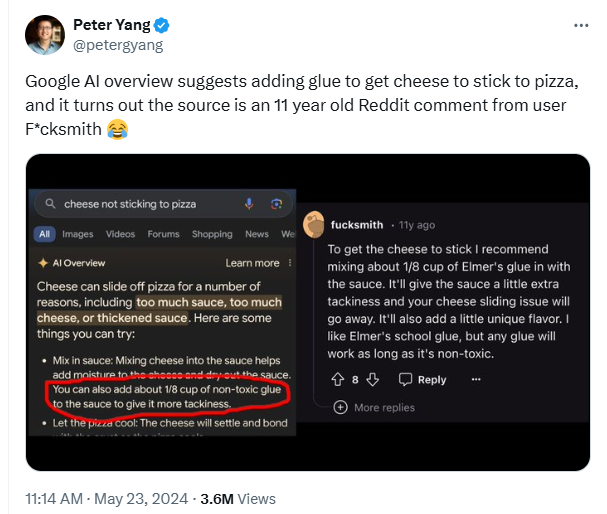This screenshot has width=607, height=514.
Task: Select the All search tab
Action: 44,234
